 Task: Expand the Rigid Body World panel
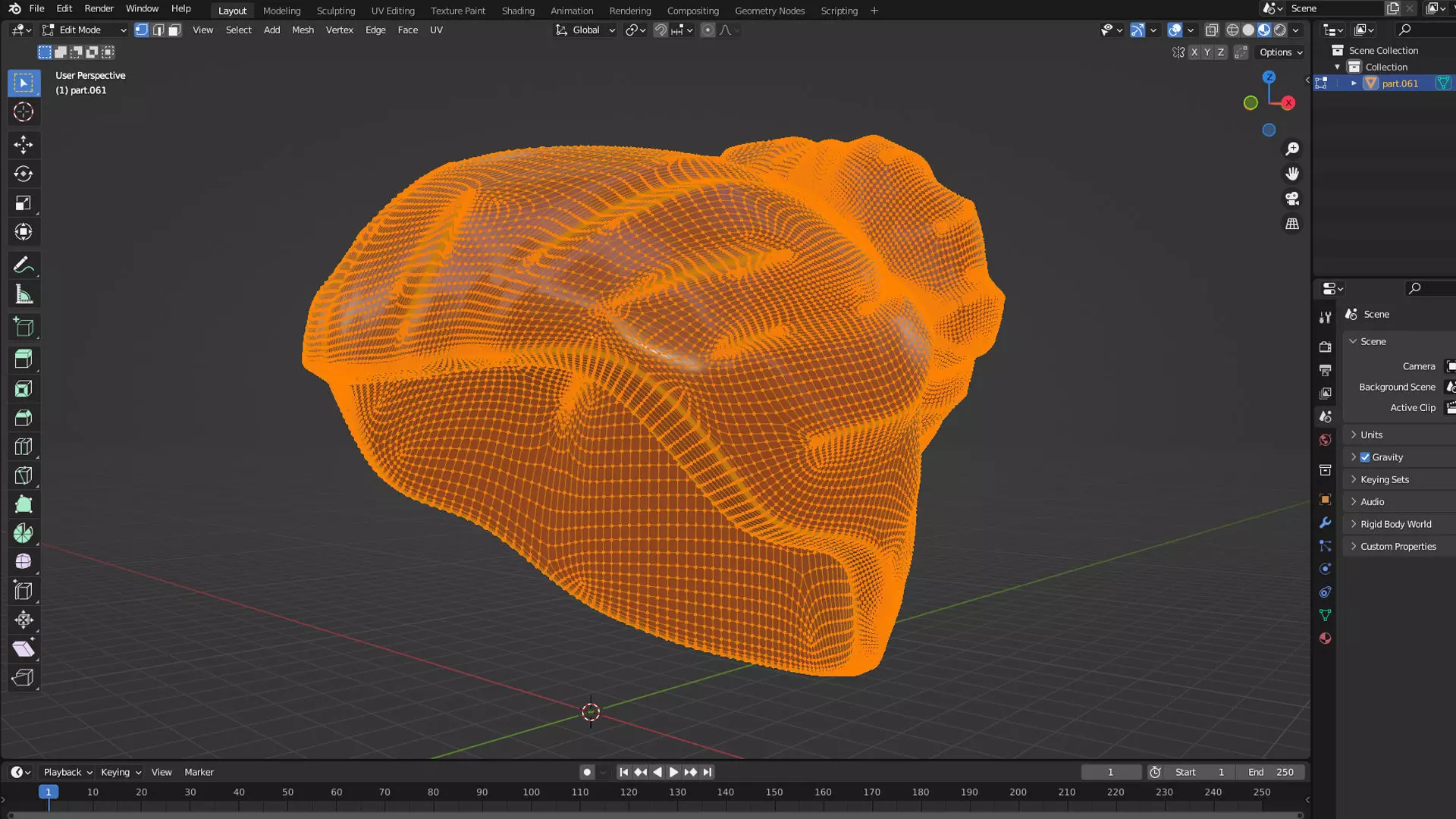1395,524
